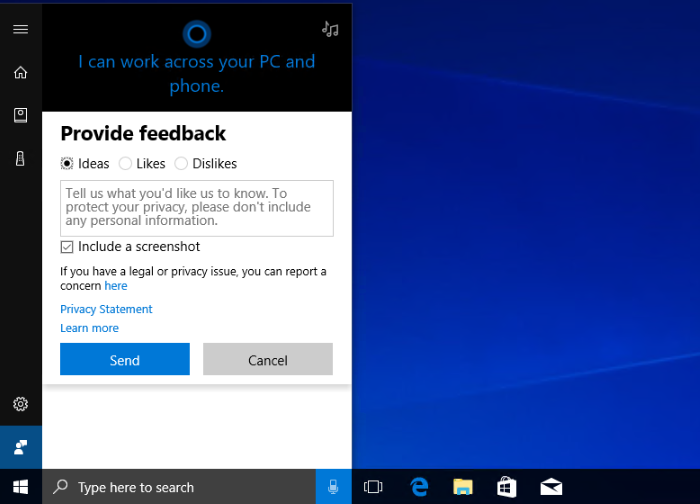The width and height of the screenshot is (700, 504).
Task: Cancel the feedback form
Action: pos(268,359)
